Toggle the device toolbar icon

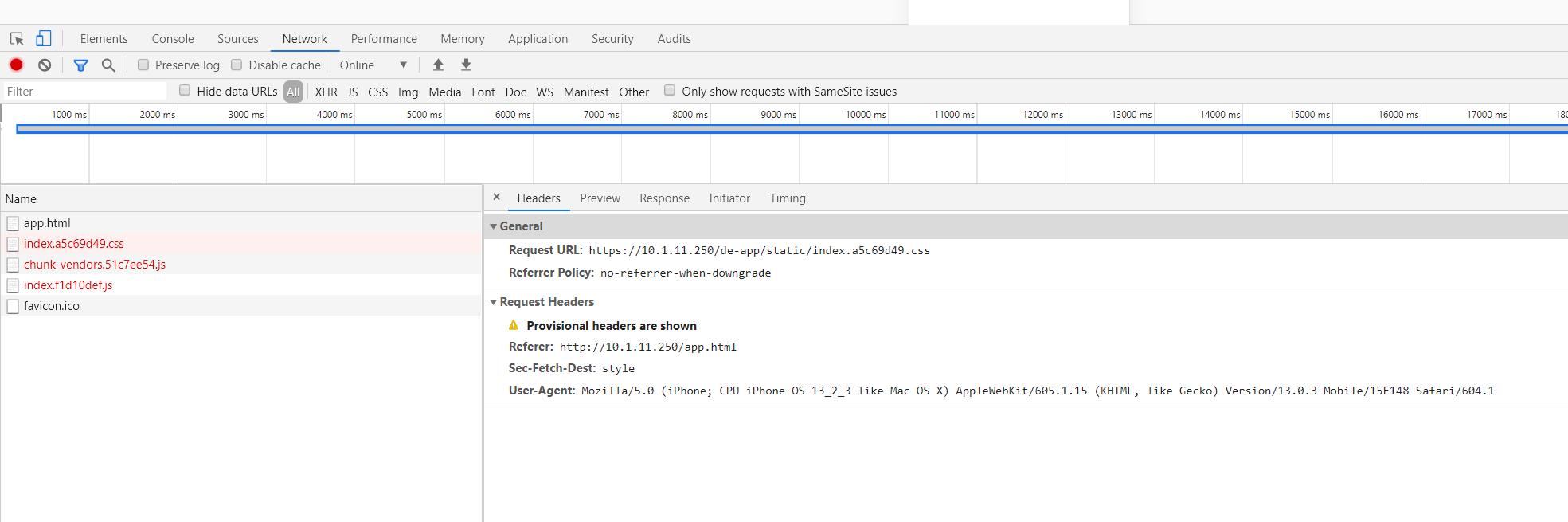[44, 38]
